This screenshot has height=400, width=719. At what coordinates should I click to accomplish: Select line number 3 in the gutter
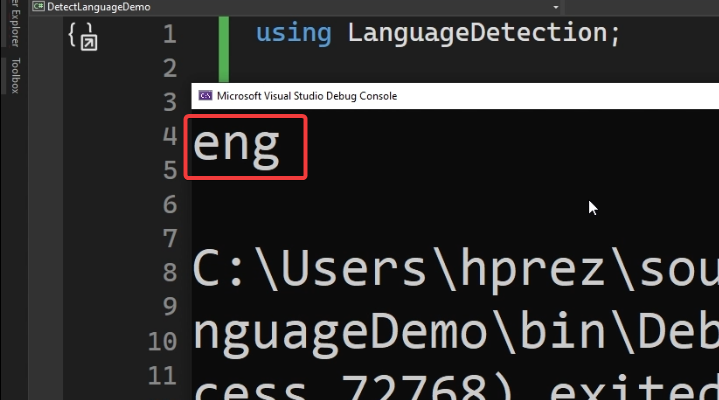167,102
